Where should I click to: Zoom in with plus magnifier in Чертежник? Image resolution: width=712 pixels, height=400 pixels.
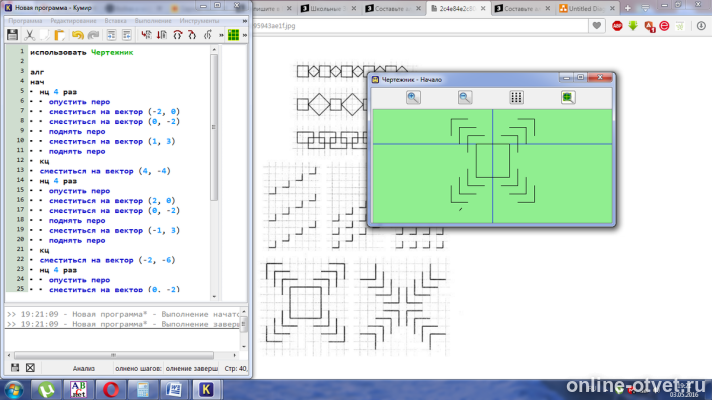point(413,97)
